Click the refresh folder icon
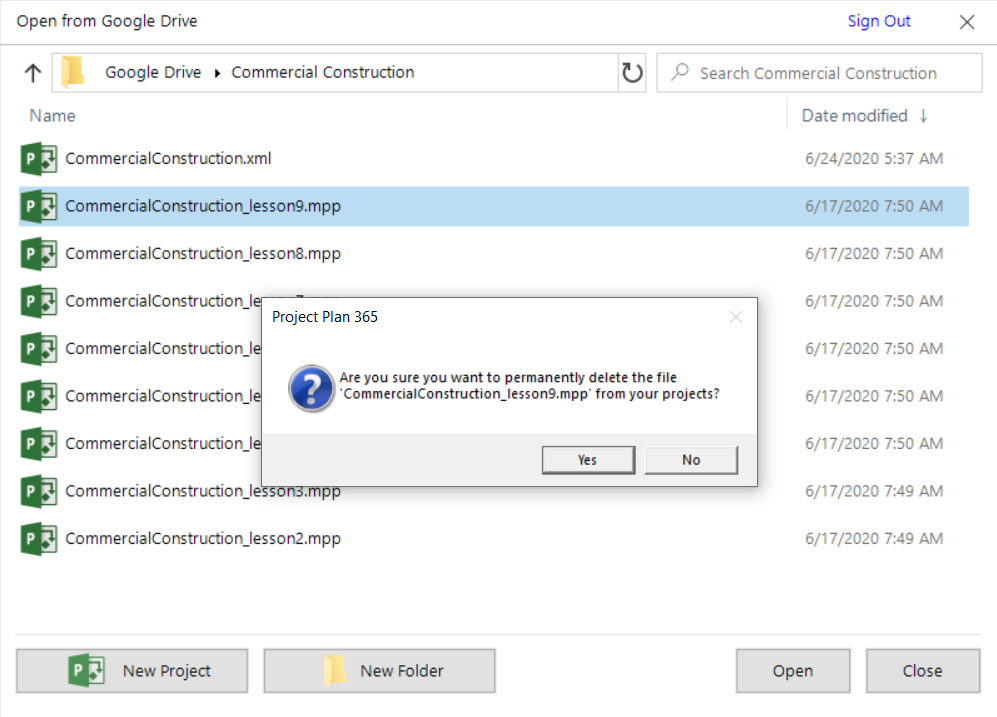 point(632,72)
